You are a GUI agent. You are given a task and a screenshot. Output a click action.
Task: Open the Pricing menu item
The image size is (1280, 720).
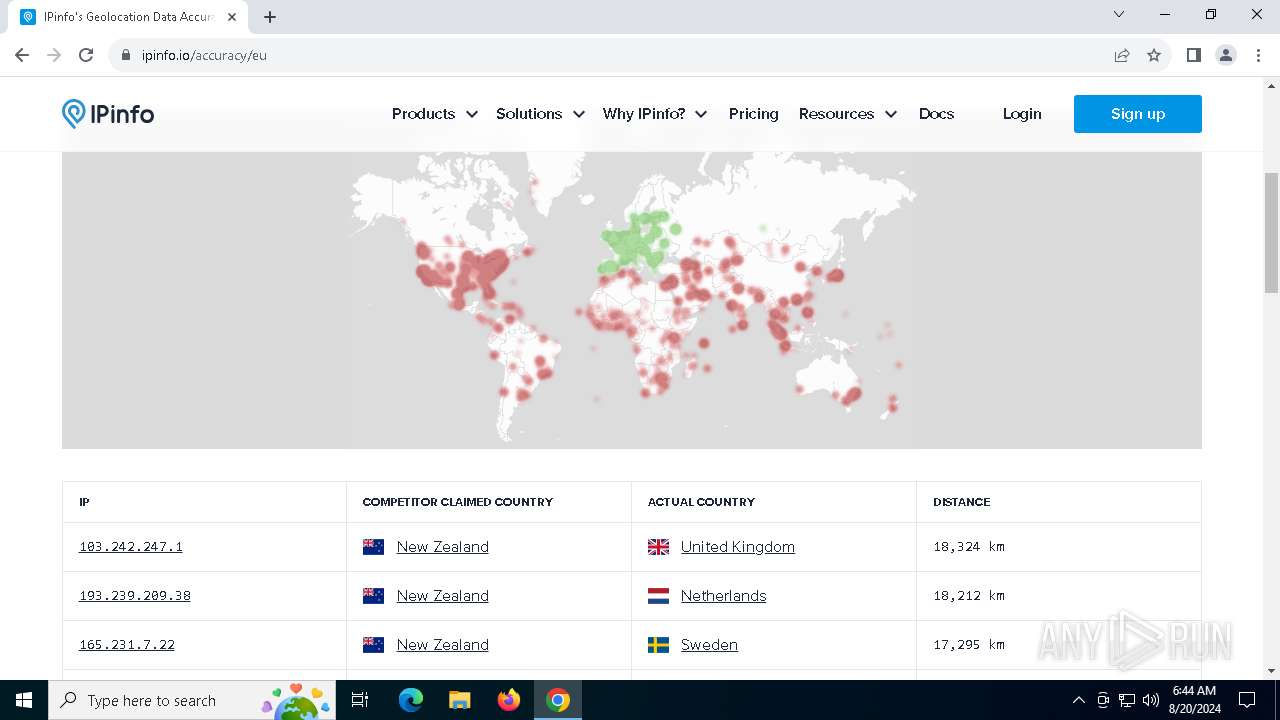(753, 114)
